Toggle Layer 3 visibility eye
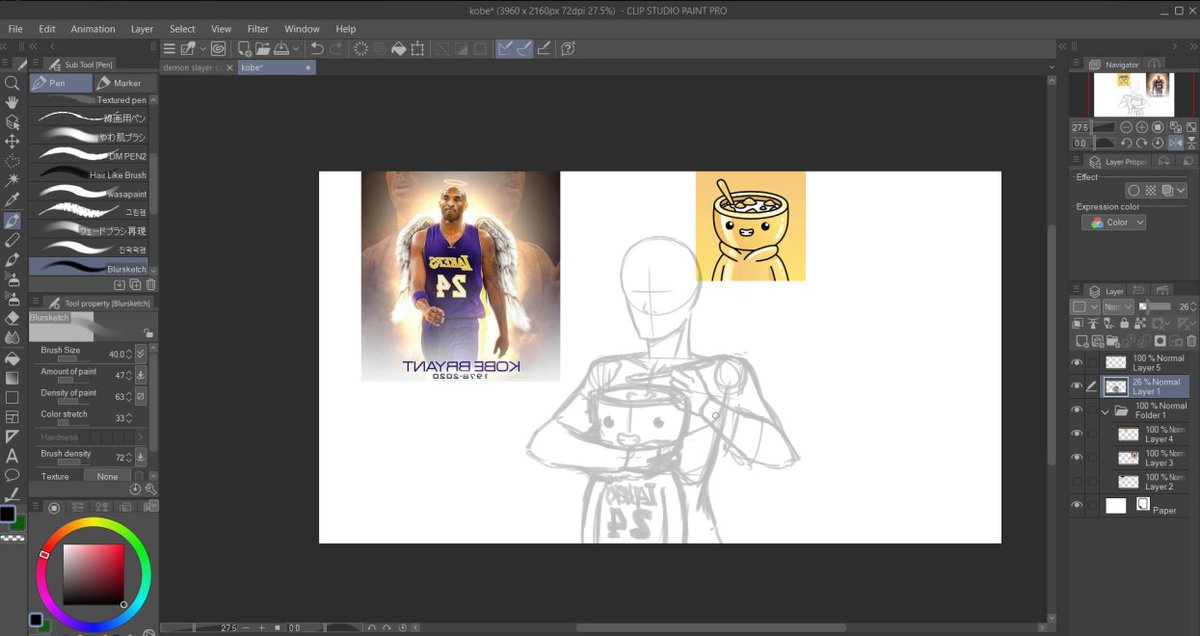This screenshot has height=636, width=1200. 1077,458
